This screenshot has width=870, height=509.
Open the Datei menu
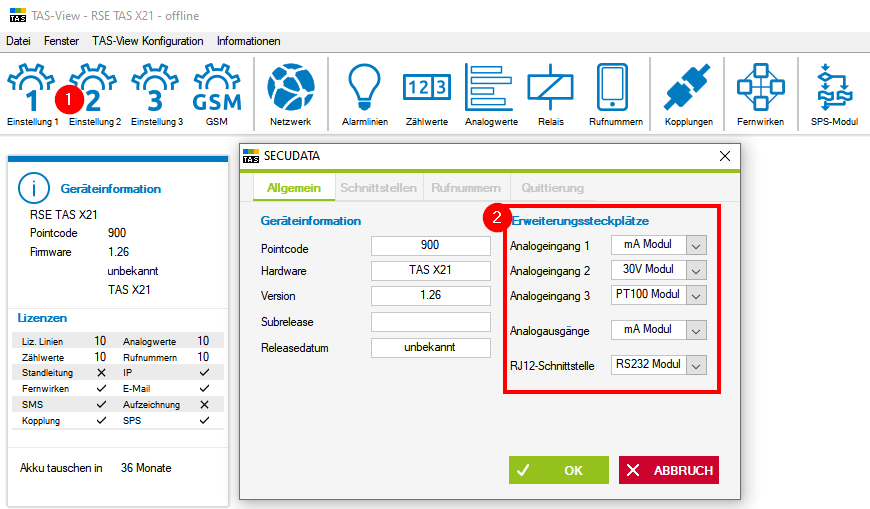[x=18, y=41]
